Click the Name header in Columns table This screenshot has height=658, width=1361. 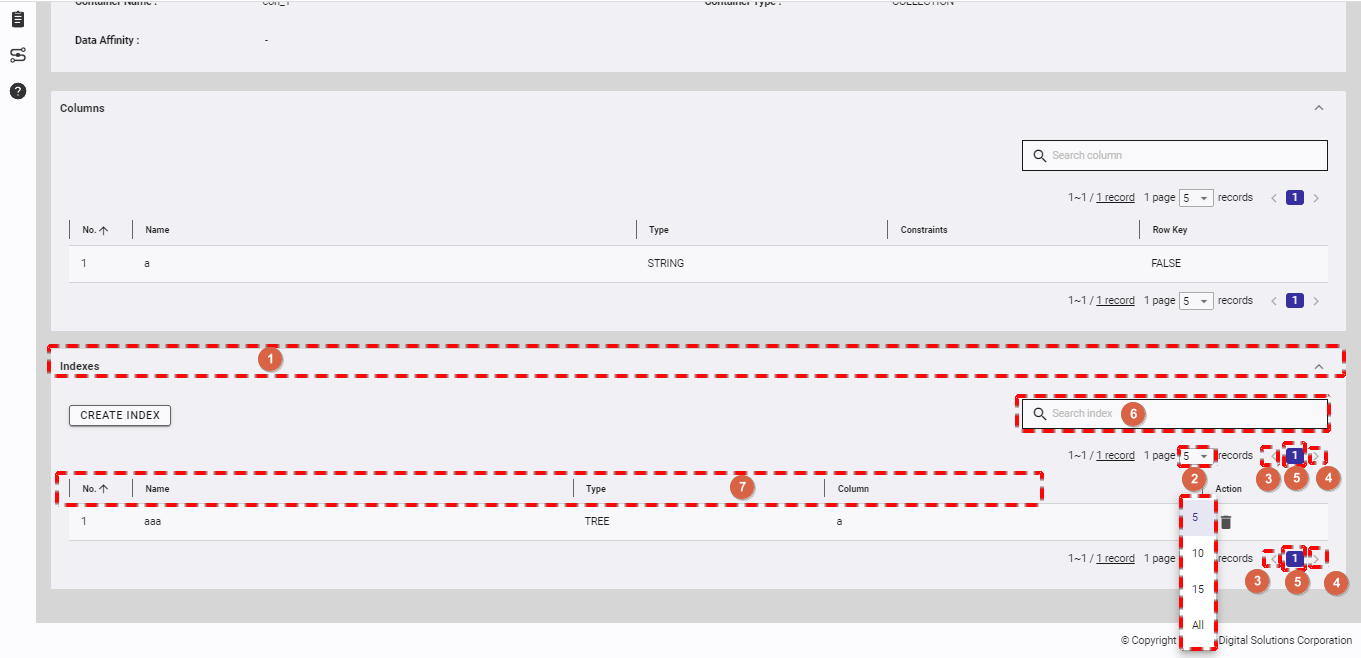pyautogui.click(x=157, y=230)
